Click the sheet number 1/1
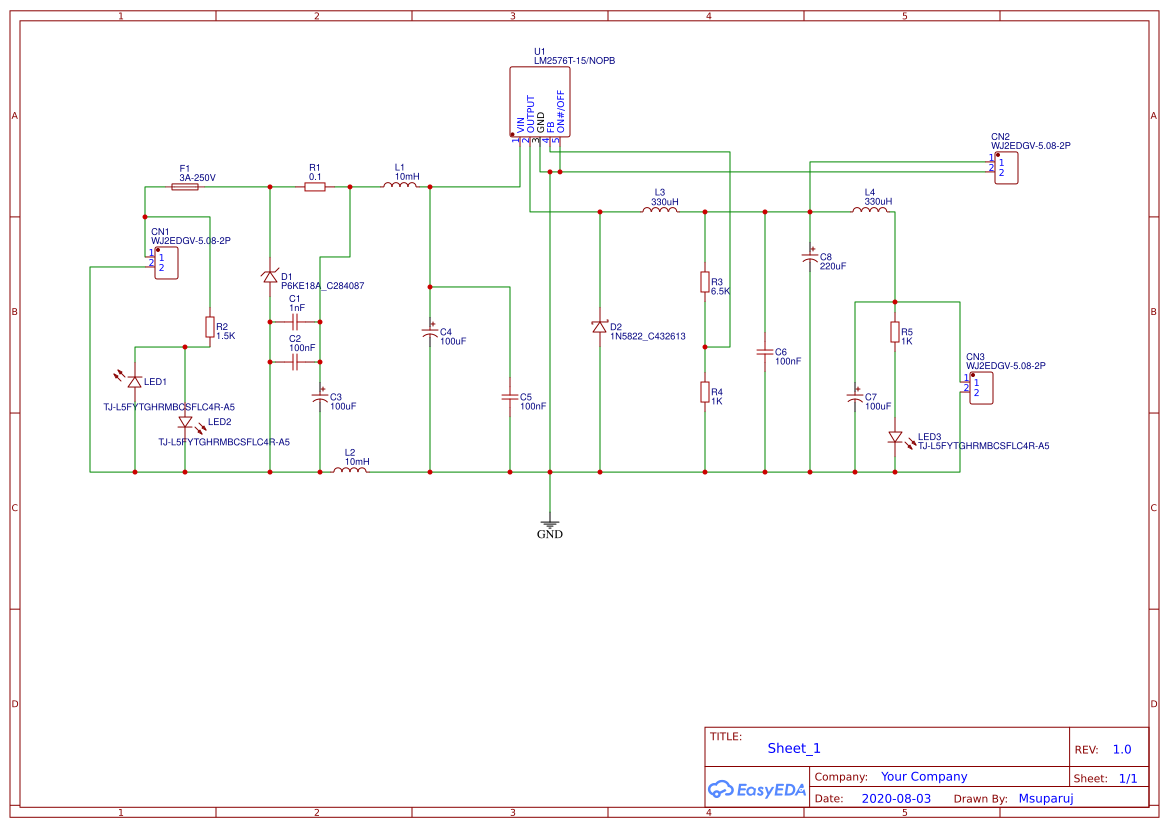This screenshot has width=1169, height=828. tap(1128, 779)
